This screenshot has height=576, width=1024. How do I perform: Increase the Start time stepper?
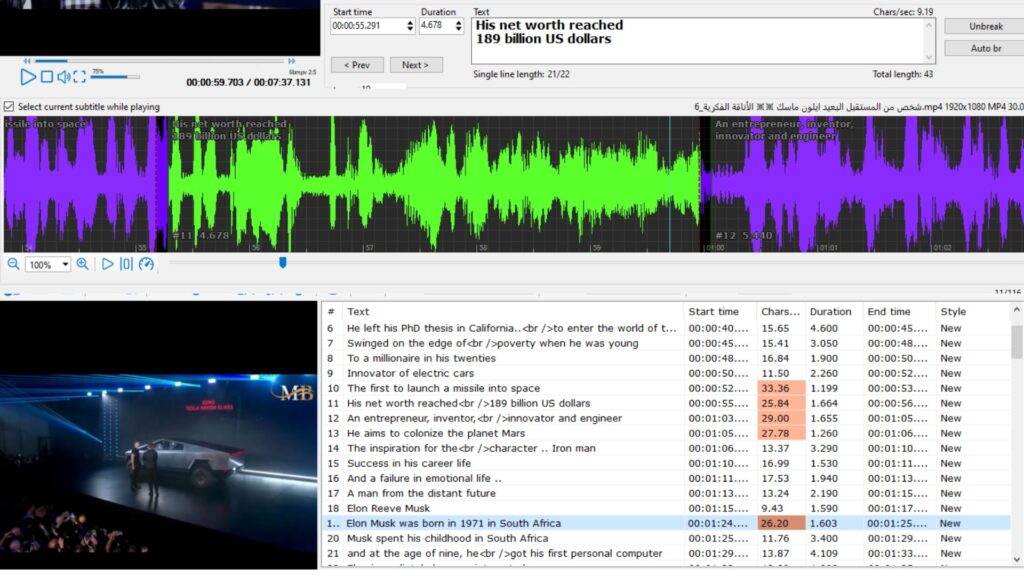pyautogui.click(x=410, y=22)
